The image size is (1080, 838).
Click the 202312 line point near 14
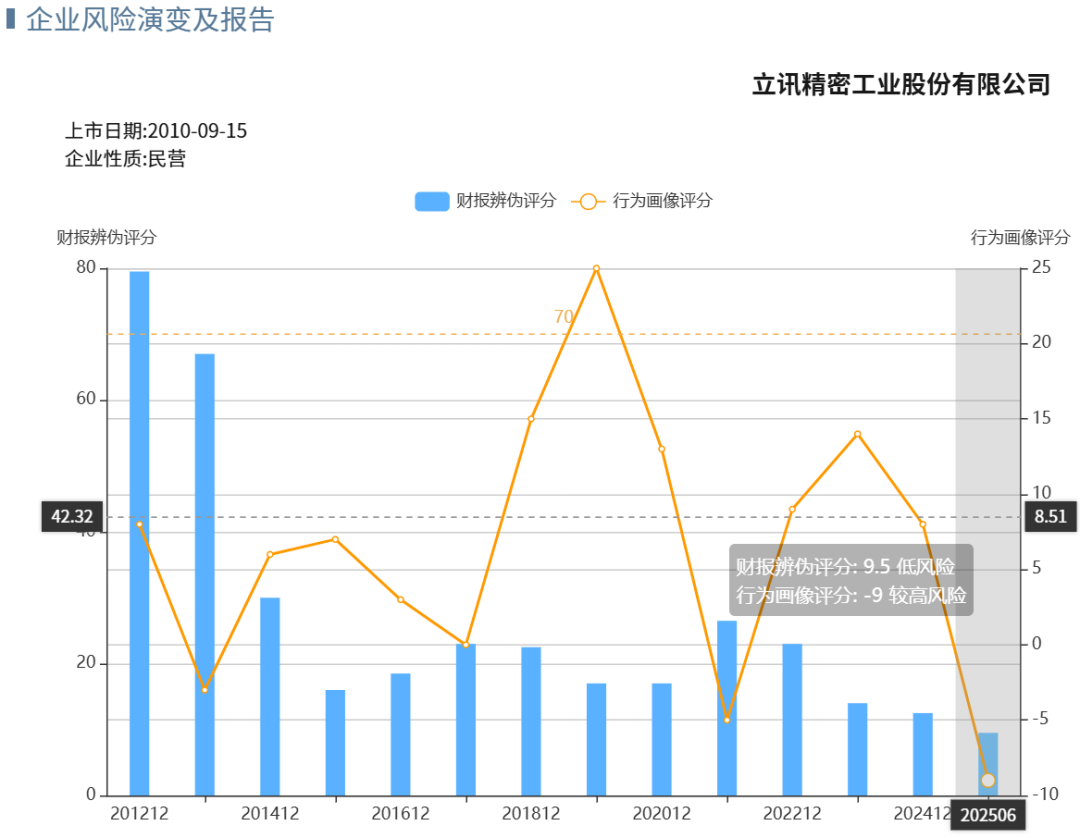coord(858,434)
